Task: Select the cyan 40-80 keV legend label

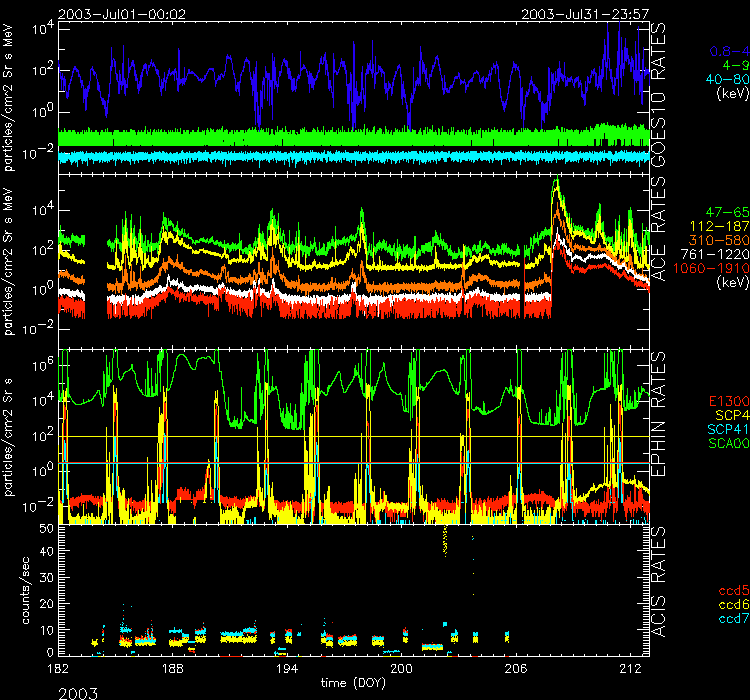Action: 726,79
